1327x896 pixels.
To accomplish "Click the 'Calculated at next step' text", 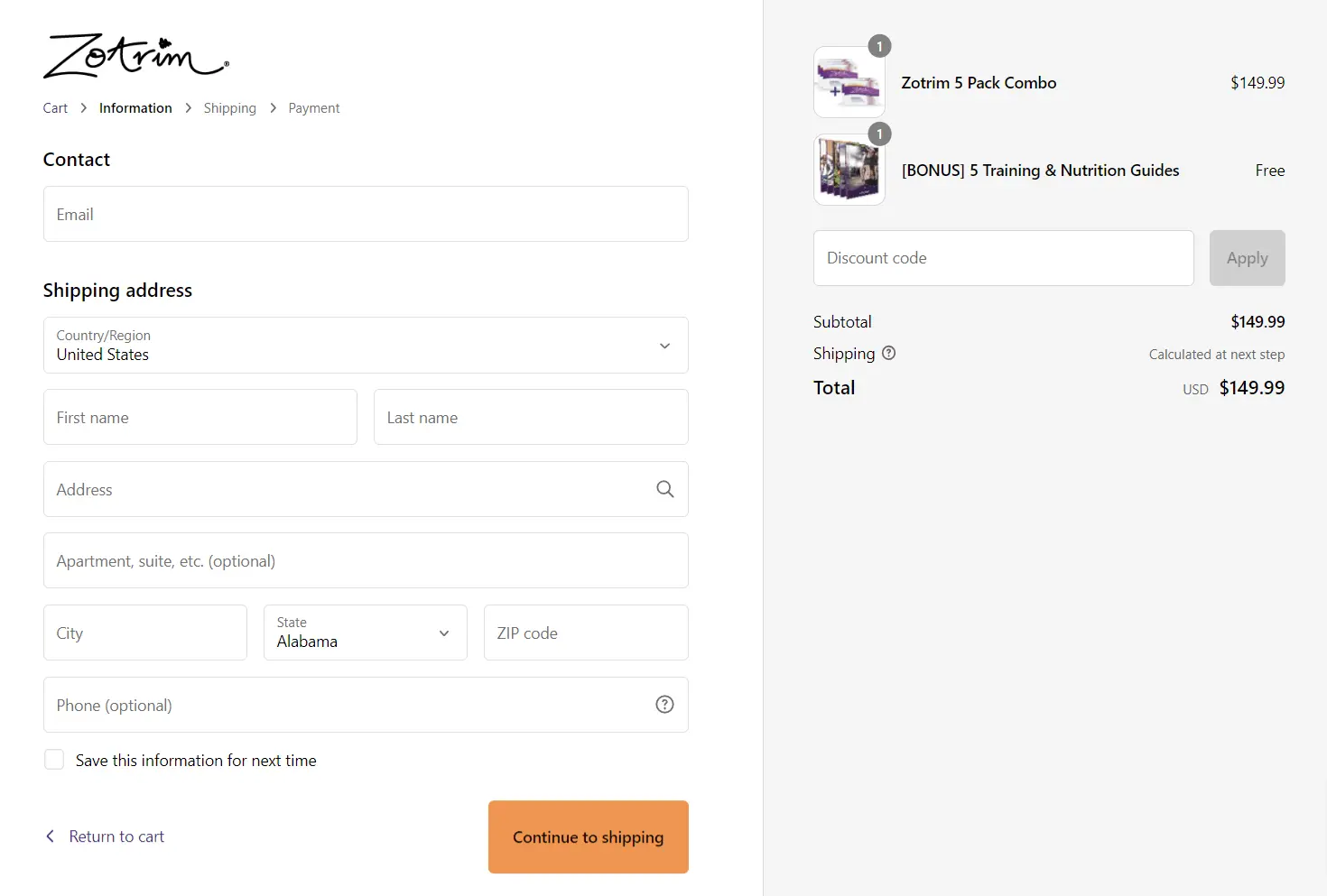I will coord(1217,355).
